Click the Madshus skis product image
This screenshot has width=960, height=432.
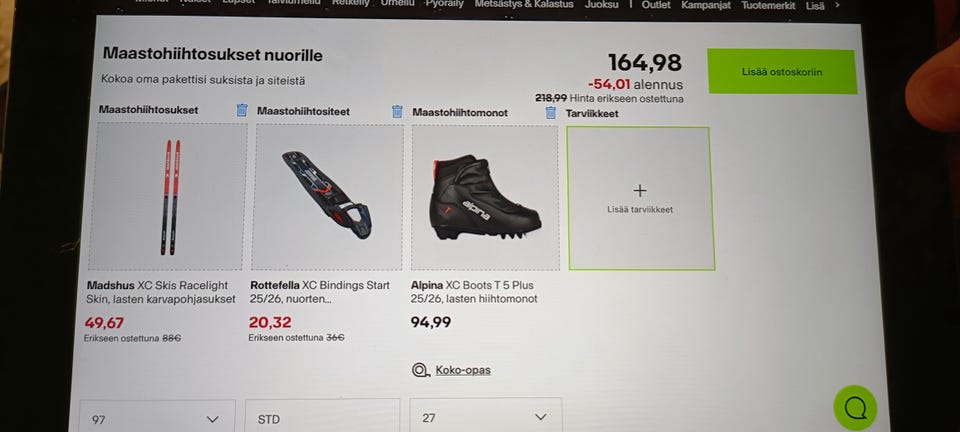168,196
